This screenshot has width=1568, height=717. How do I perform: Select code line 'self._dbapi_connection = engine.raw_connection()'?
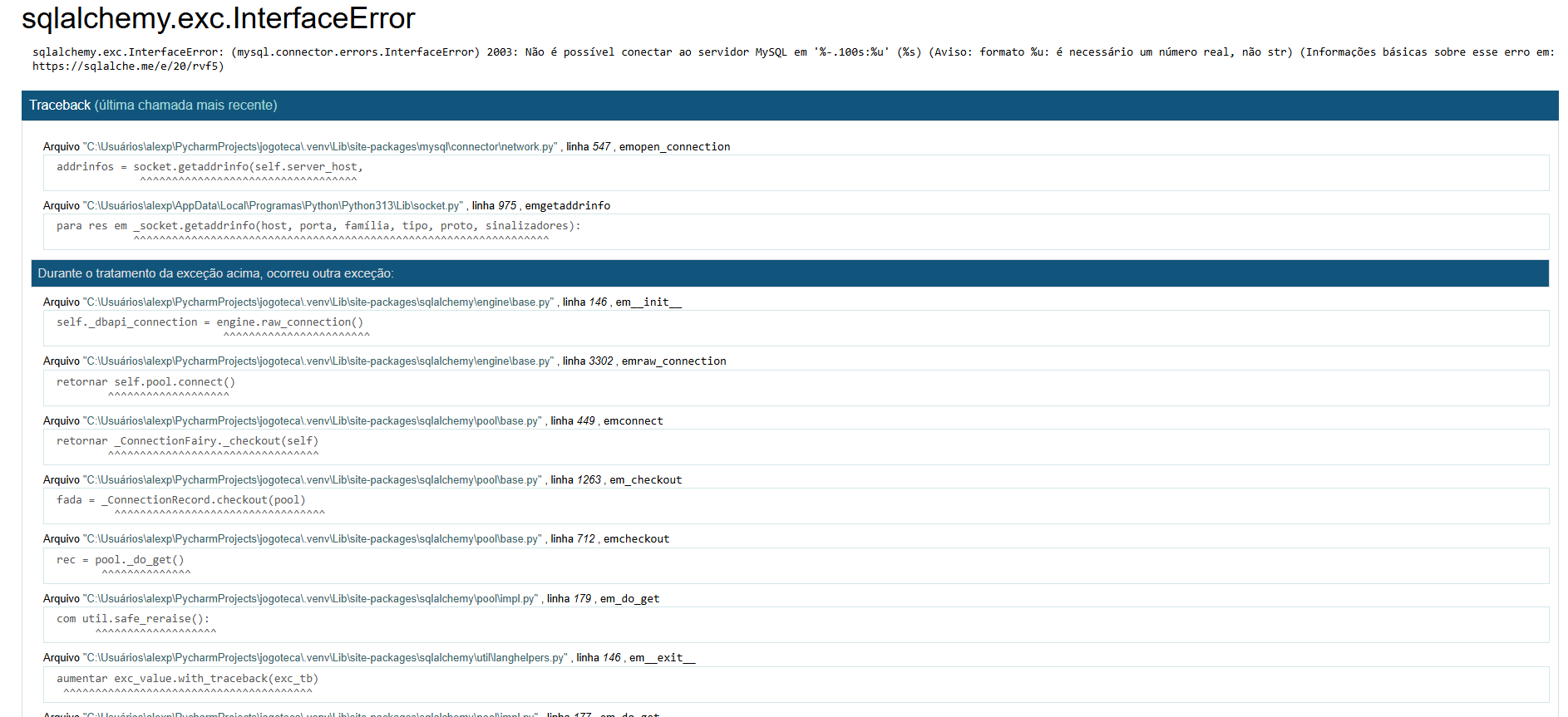coord(210,322)
